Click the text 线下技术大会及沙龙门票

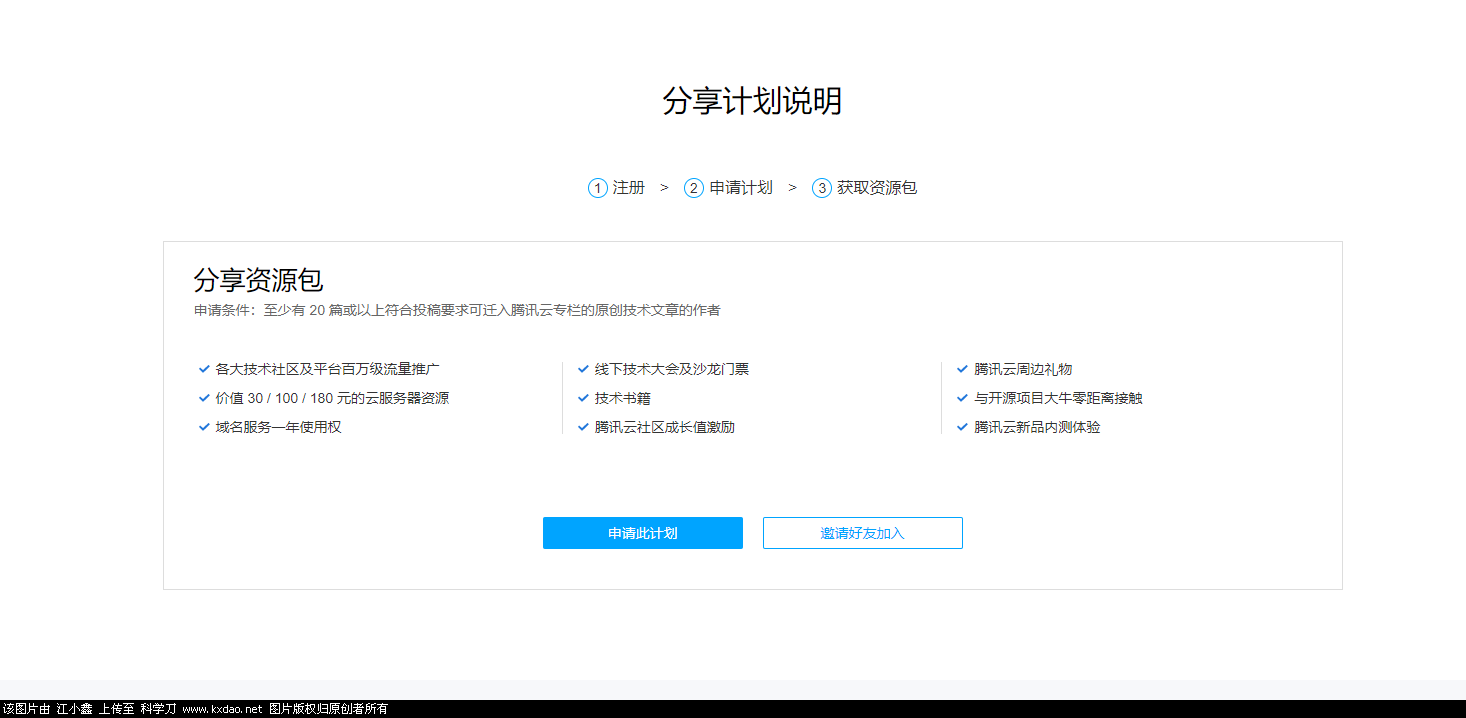click(x=671, y=369)
